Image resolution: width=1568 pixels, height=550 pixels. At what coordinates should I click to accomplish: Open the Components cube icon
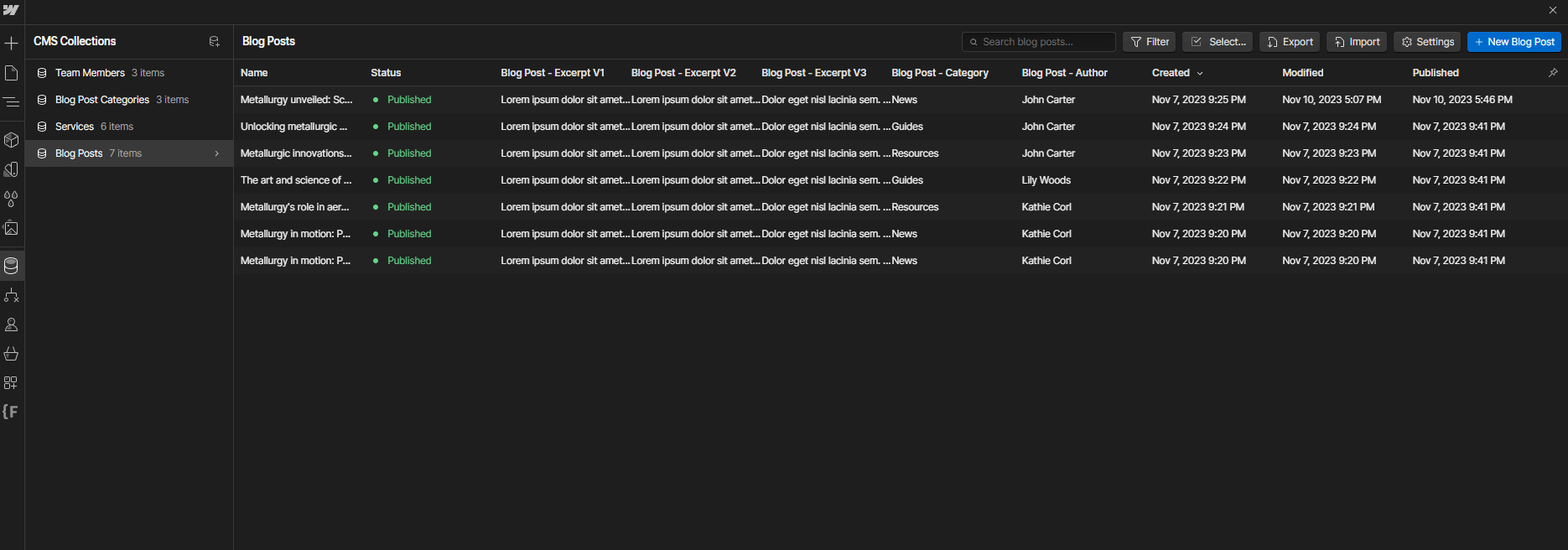click(11, 140)
